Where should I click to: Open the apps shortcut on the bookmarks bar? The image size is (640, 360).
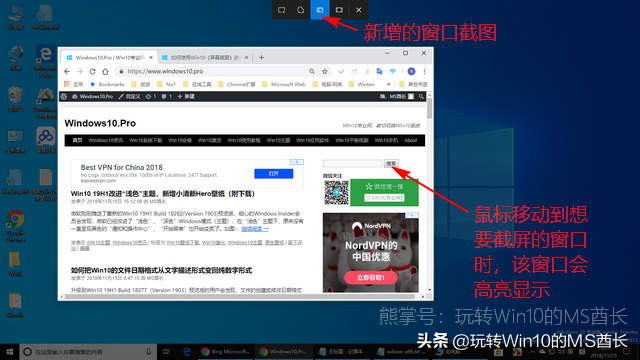pos(73,84)
